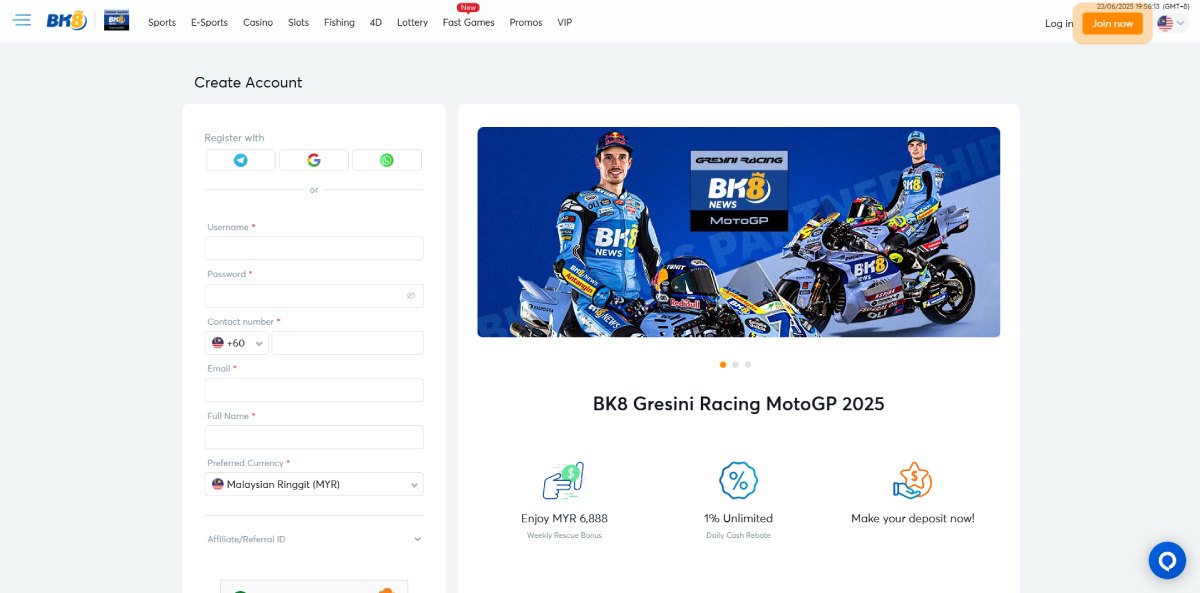
Task: Open the +60 country code dropdown
Action: click(237, 343)
